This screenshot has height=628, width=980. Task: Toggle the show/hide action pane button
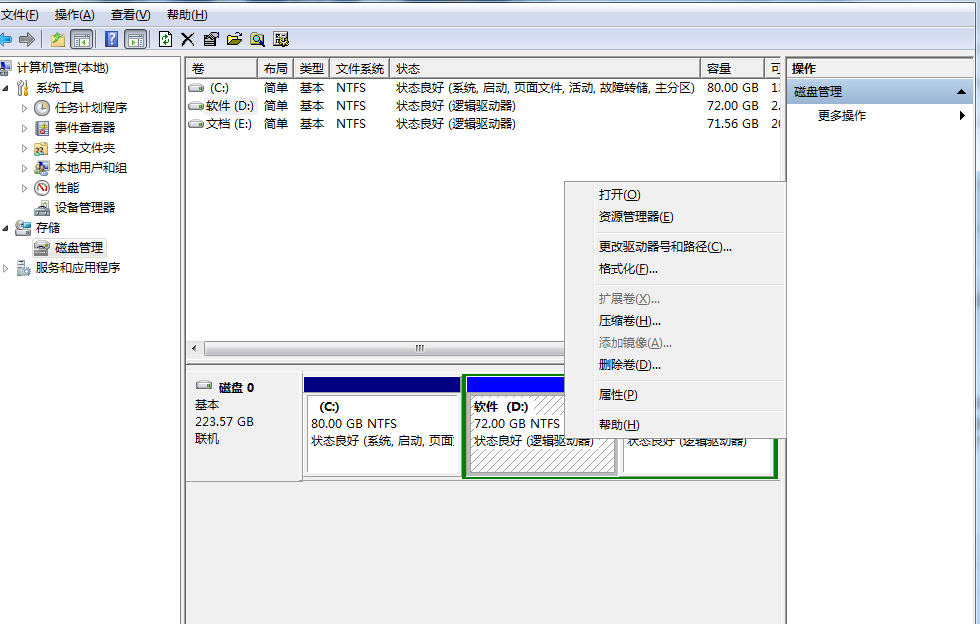click(136, 39)
